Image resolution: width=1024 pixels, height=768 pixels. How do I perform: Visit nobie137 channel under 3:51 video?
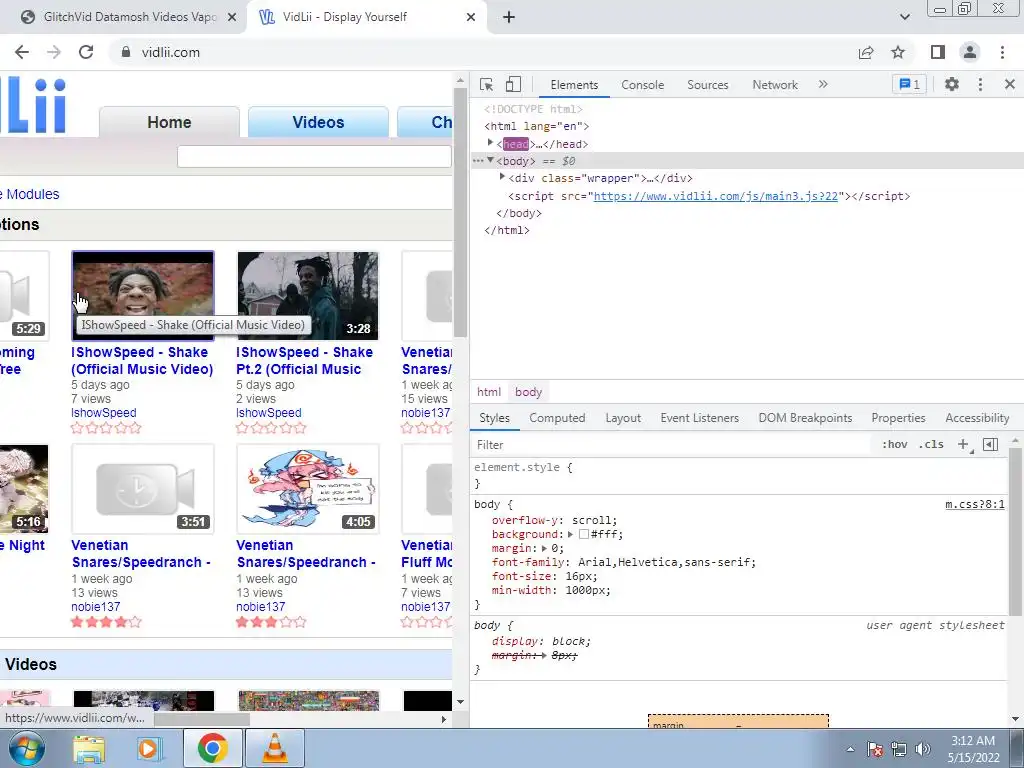click(95, 607)
